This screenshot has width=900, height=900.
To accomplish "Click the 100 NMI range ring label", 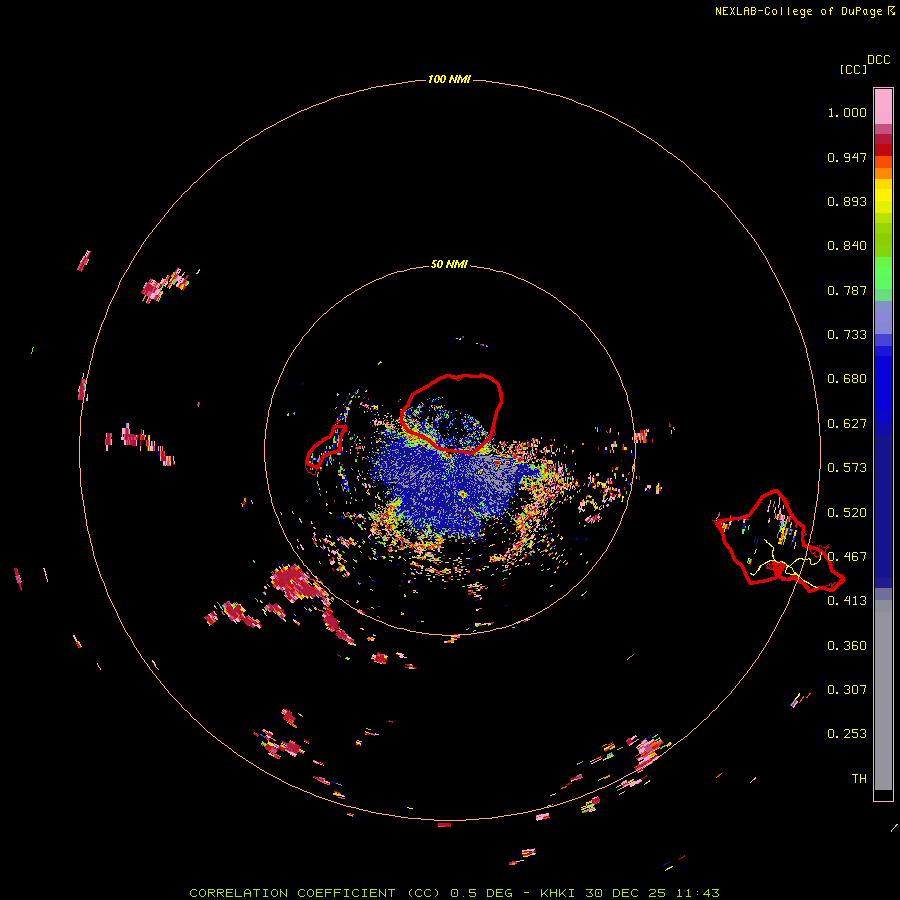I will [449, 79].
